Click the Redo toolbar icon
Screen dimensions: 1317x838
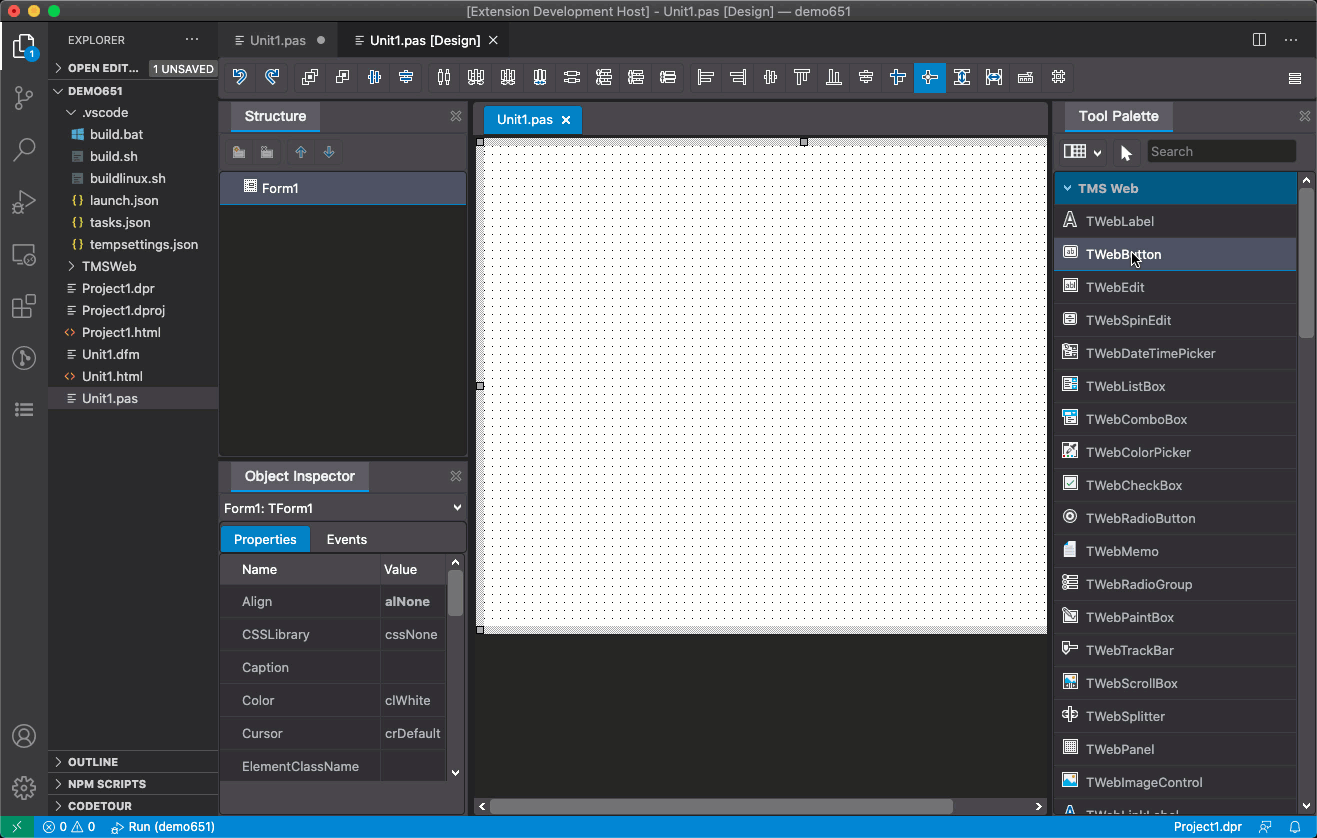pyautogui.click(x=271, y=77)
